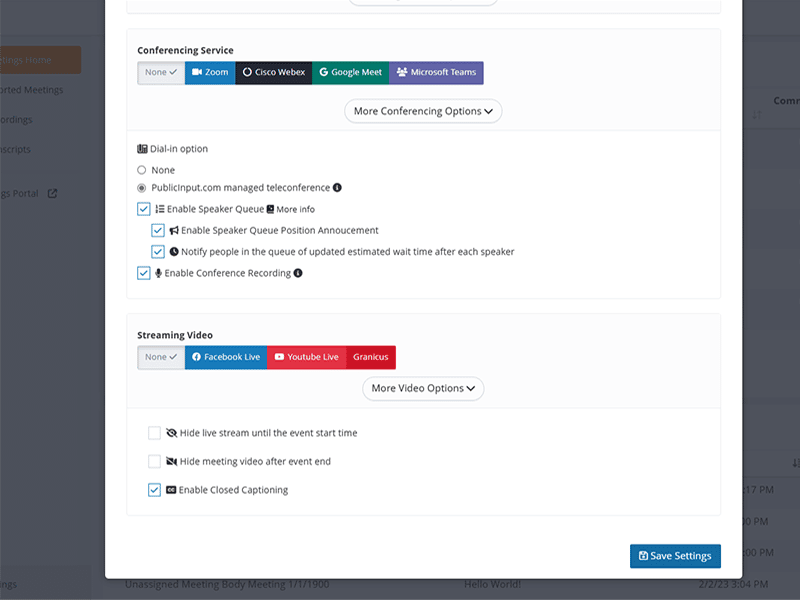Viewport: 800px width, 600px height.
Task: Select Facebook Live streaming option
Action: (x=226, y=357)
